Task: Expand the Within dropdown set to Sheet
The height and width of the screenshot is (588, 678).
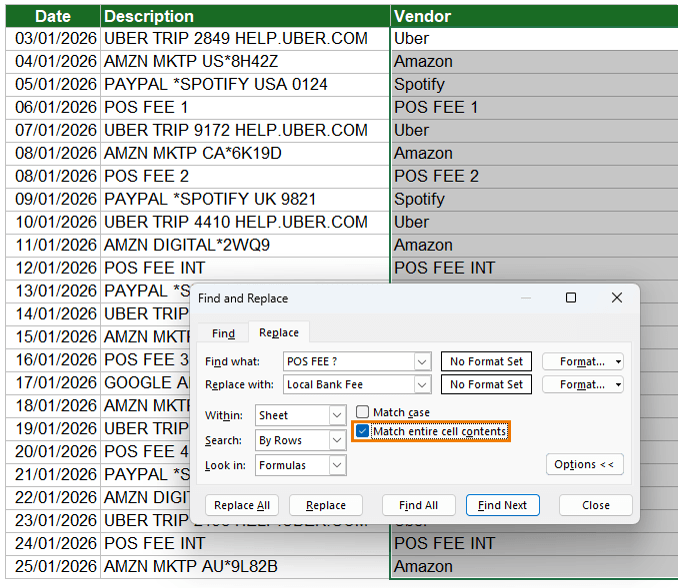Action: (x=337, y=415)
